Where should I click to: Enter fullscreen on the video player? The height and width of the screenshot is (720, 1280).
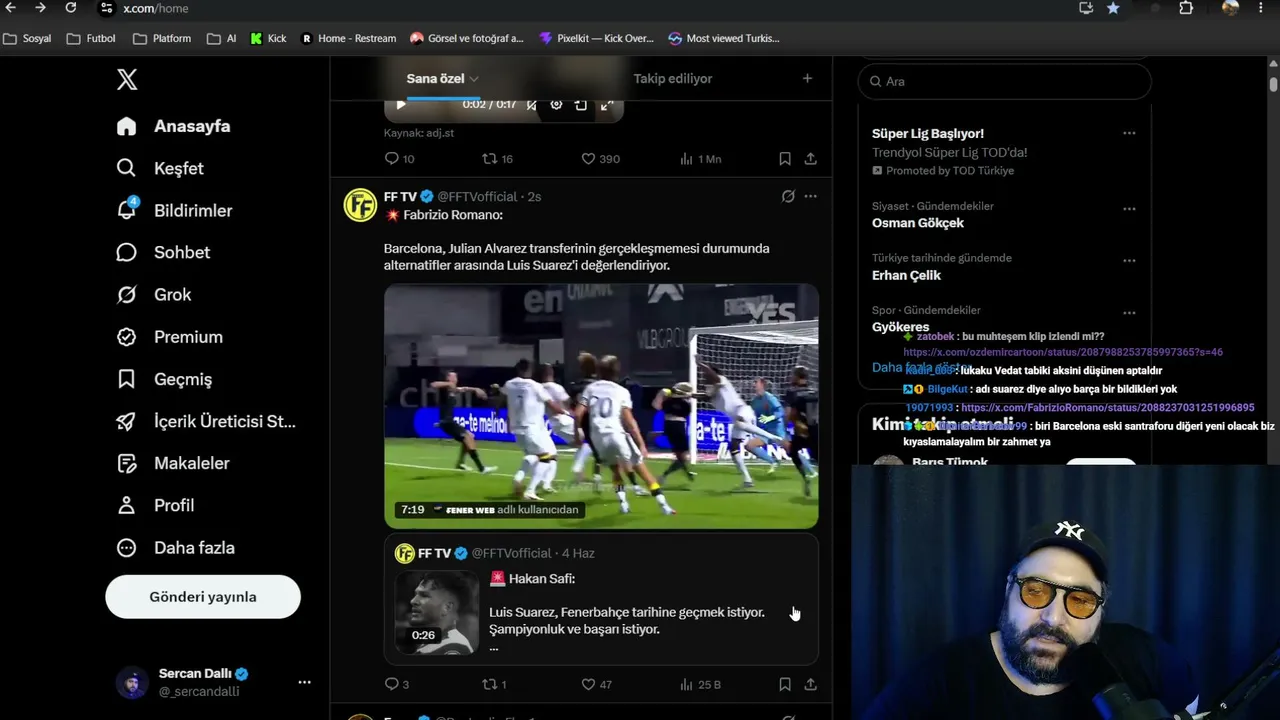tap(607, 104)
